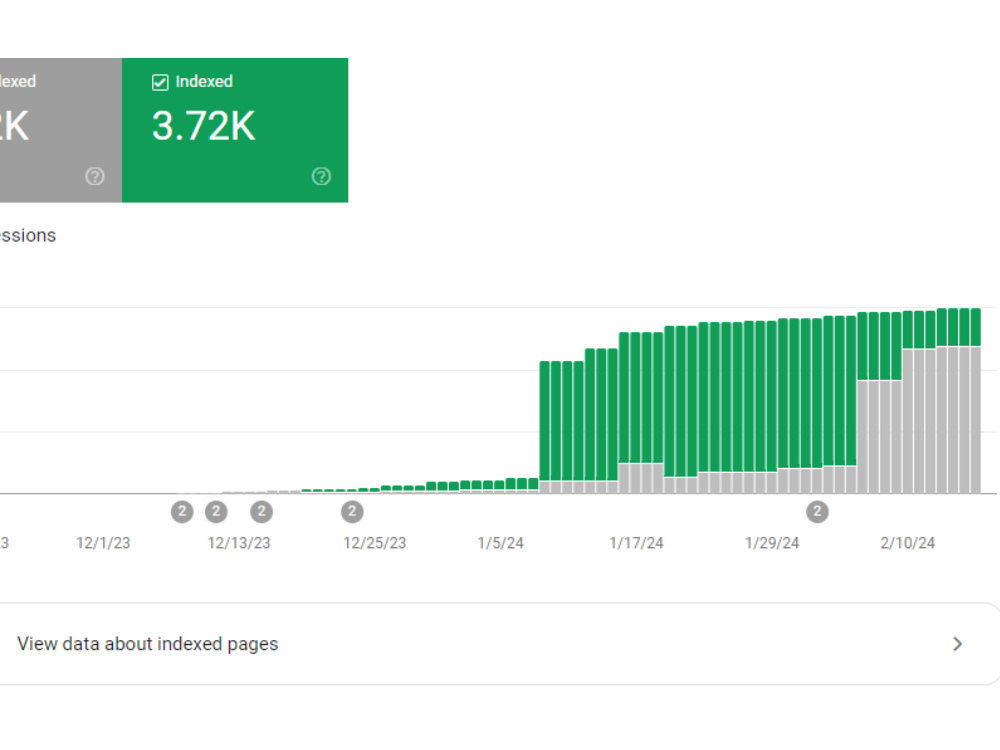Screen dimensions: 1000x750
Task: Click the 1/29/24 date axis label
Action: point(772,543)
